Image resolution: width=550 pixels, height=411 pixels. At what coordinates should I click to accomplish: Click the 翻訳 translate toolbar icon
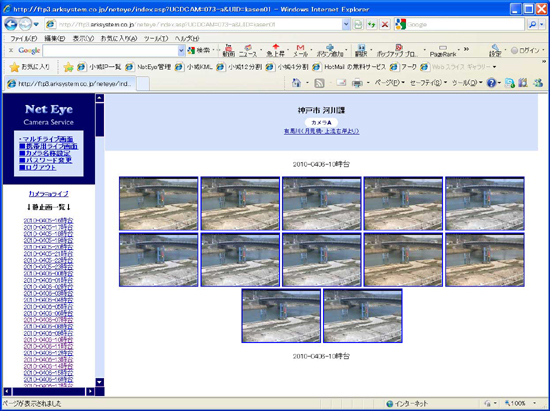coord(361,51)
